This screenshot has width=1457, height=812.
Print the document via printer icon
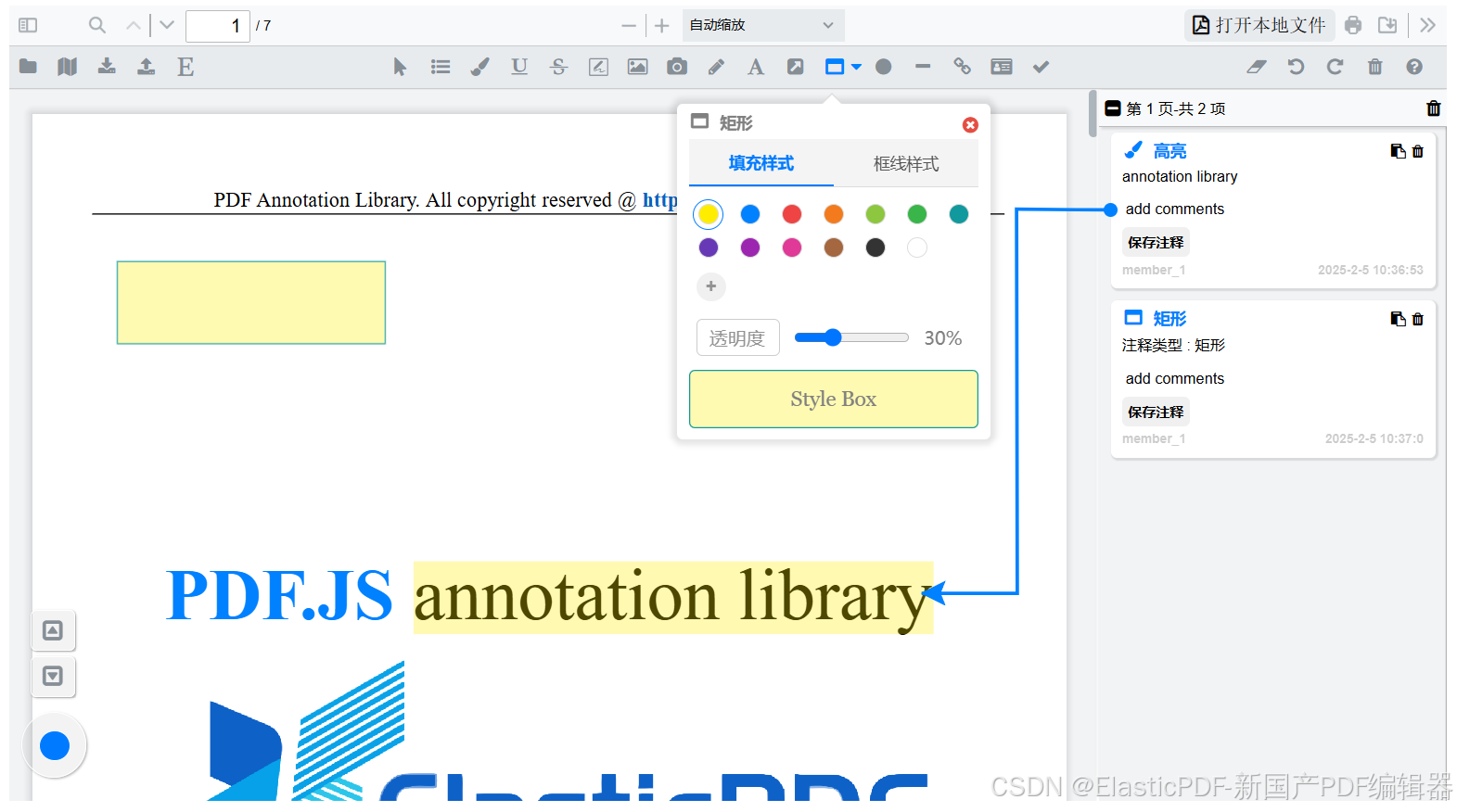point(1354,25)
